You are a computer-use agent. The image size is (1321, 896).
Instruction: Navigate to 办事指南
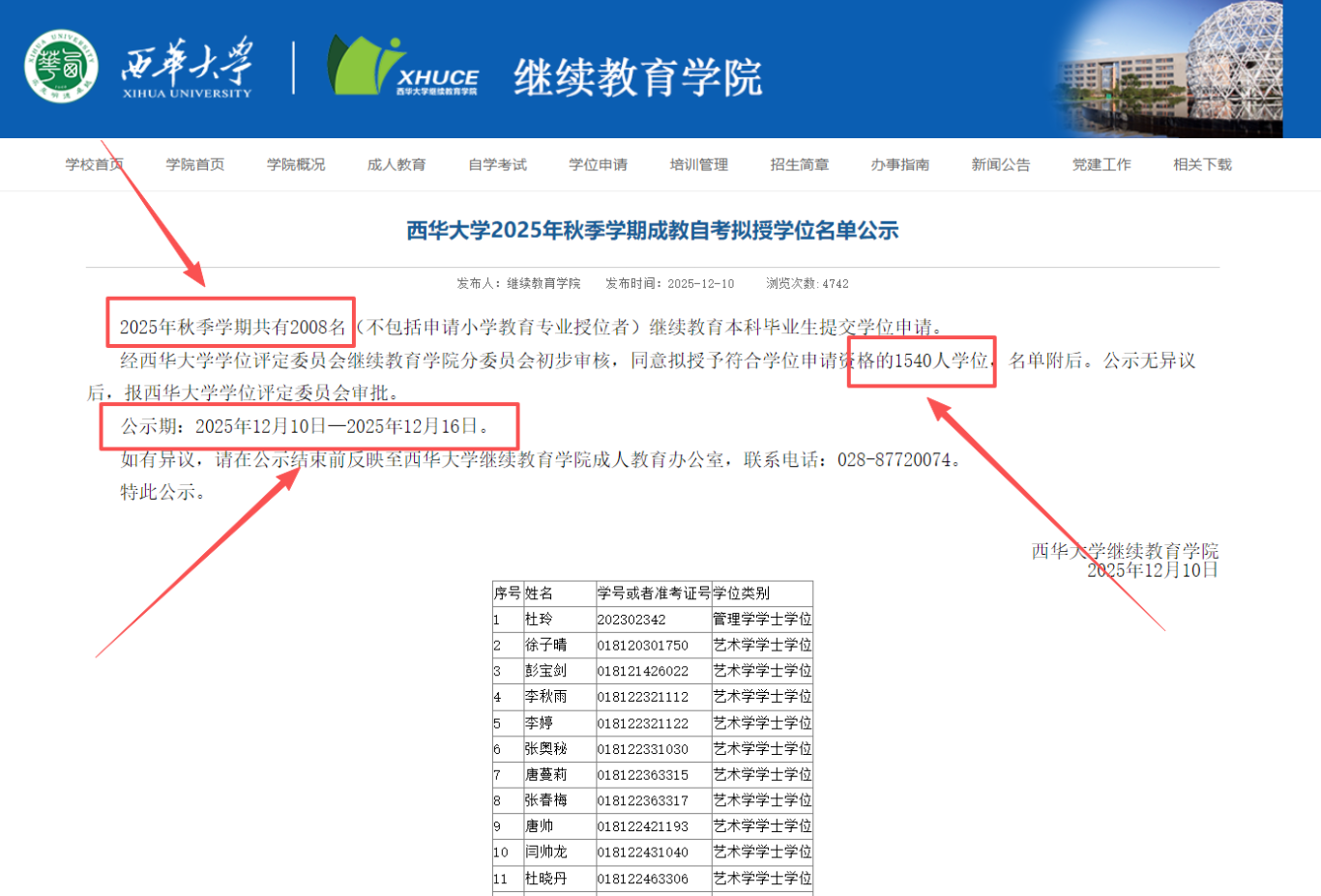[900, 164]
